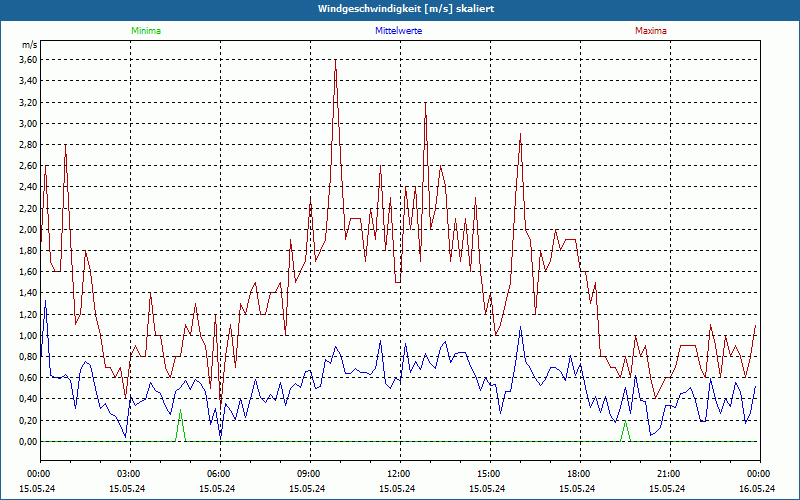
Task: Click the 21:00 time axis label
Action: tap(670, 474)
